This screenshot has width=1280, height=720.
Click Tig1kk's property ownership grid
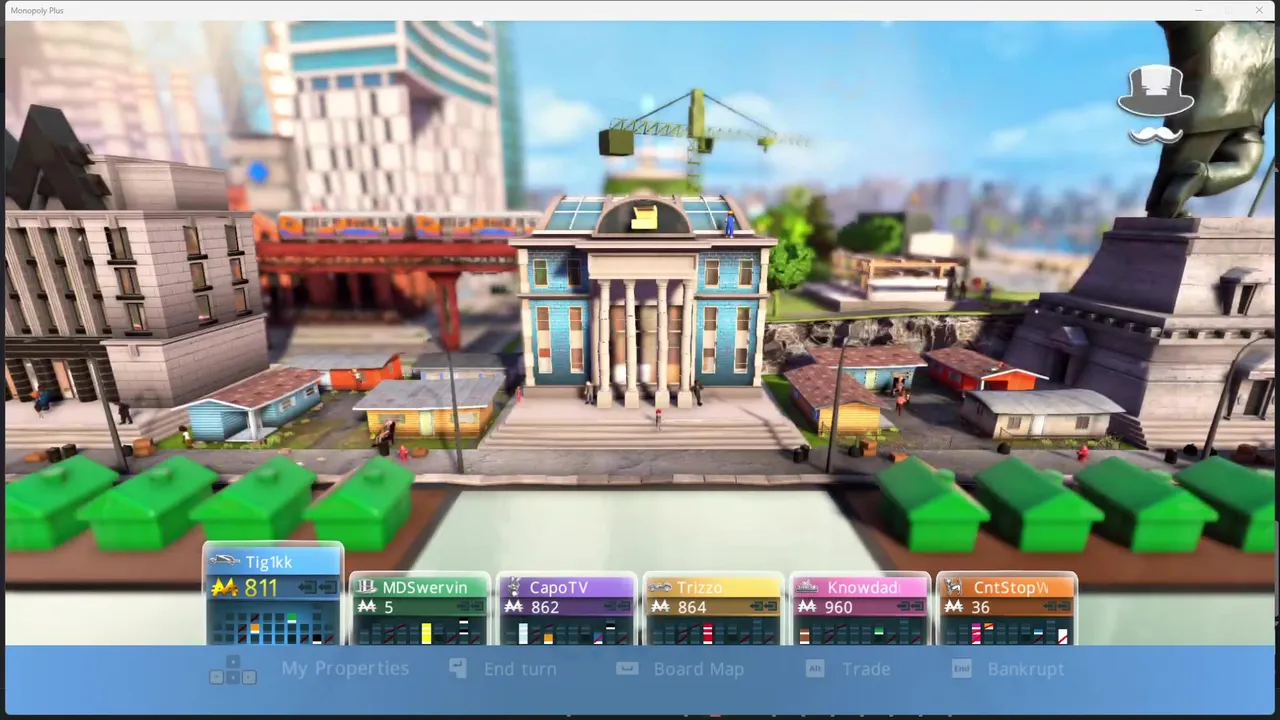pyautogui.click(x=273, y=624)
